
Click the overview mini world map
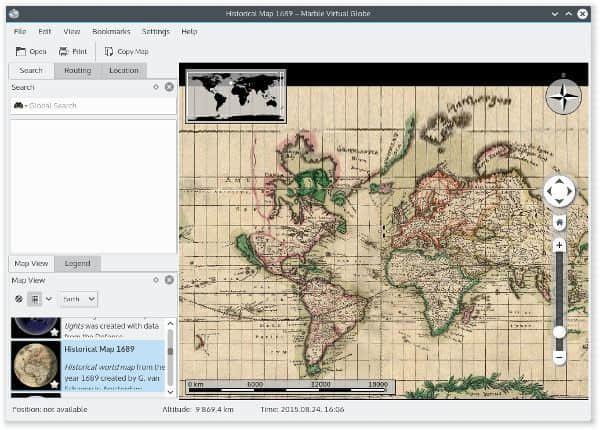[x=236, y=96]
